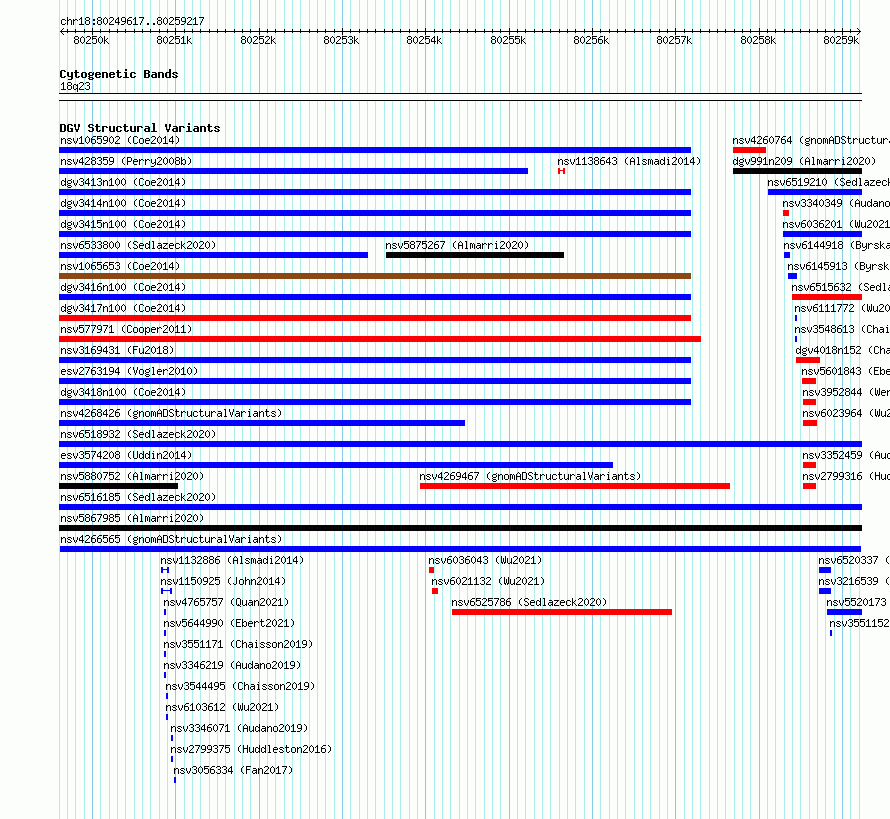Click the black nsv5880752 variant bar
The width and height of the screenshot is (890, 819).
(119, 486)
